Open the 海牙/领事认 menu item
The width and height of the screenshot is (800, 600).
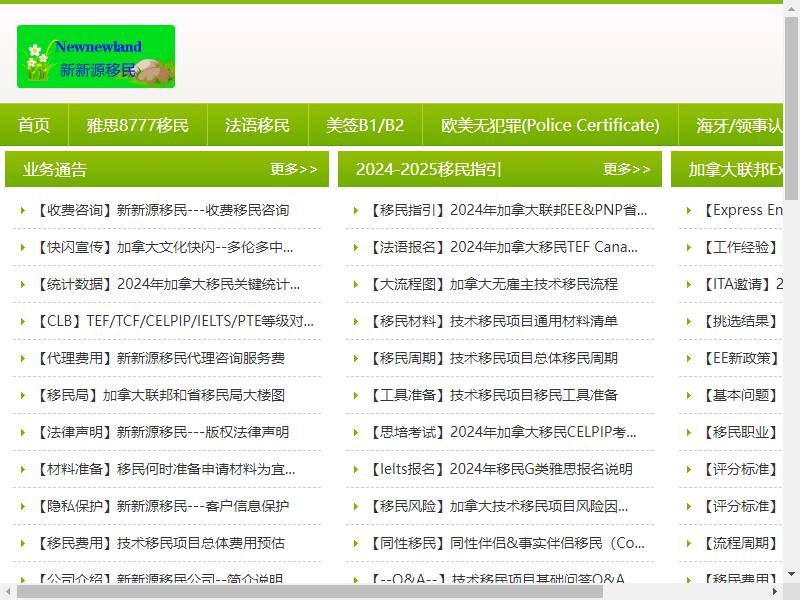pyautogui.click(x=739, y=125)
